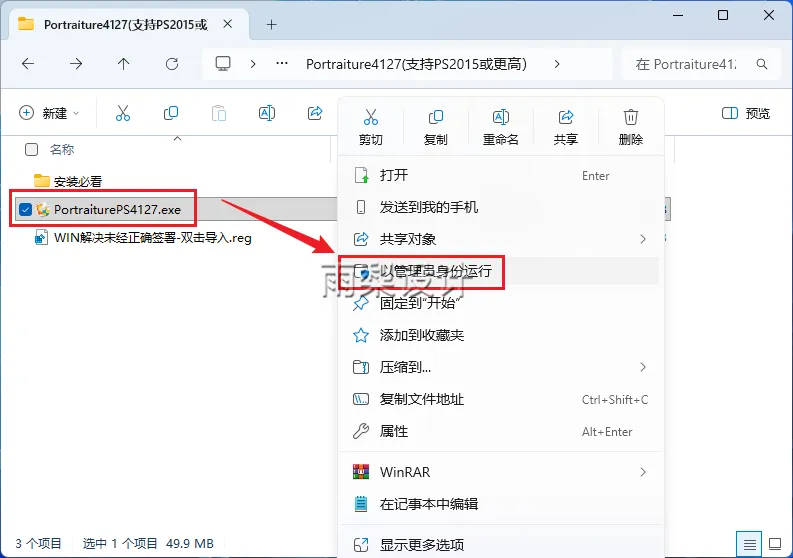Click the chevron after the folder path
The image size is (793, 558).
coord(557,64)
